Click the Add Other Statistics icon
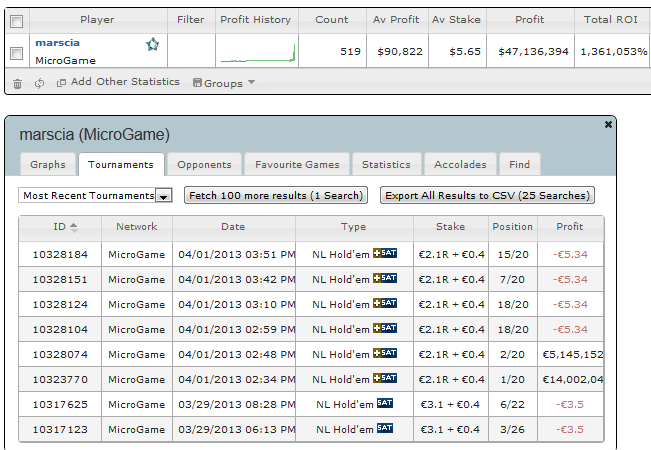 [61, 83]
